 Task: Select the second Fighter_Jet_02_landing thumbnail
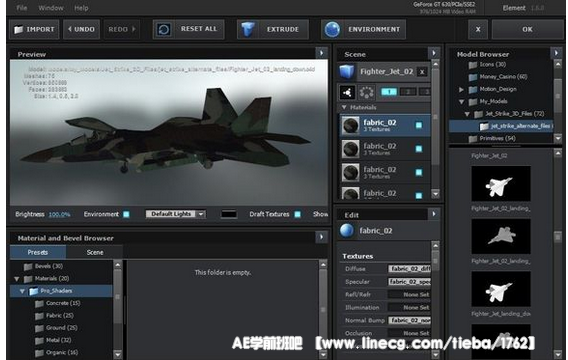(x=501, y=236)
